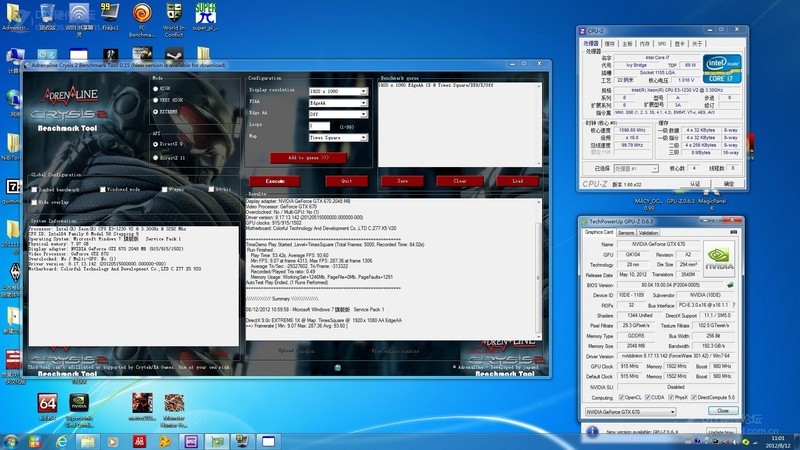Image resolution: width=800 pixels, height=450 pixels.
Task: Switch to the GPU-Z taskbar button
Action: tap(217, 441)
